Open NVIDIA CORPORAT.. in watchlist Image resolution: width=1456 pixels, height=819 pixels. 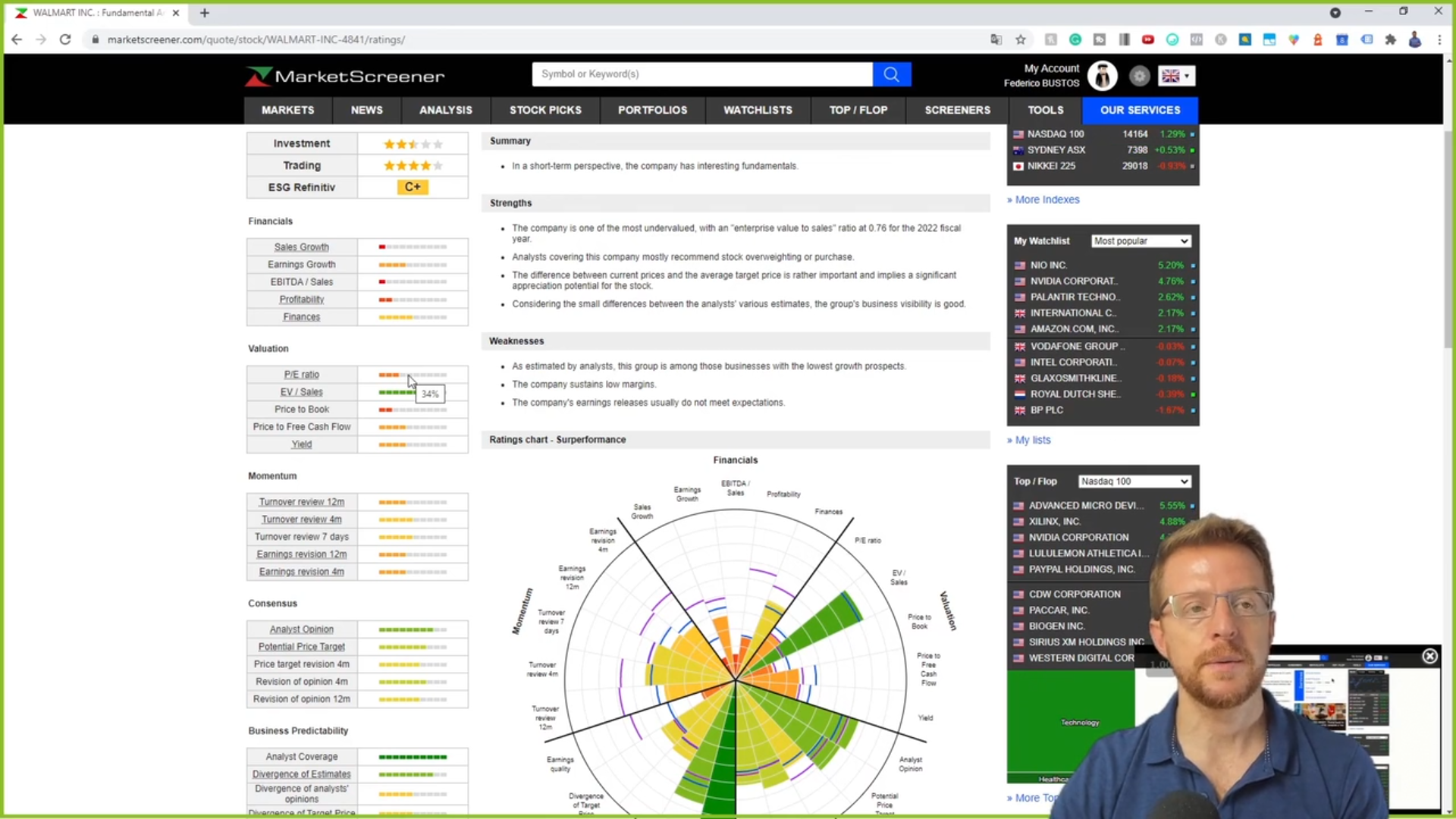(x=1074, y=281)
